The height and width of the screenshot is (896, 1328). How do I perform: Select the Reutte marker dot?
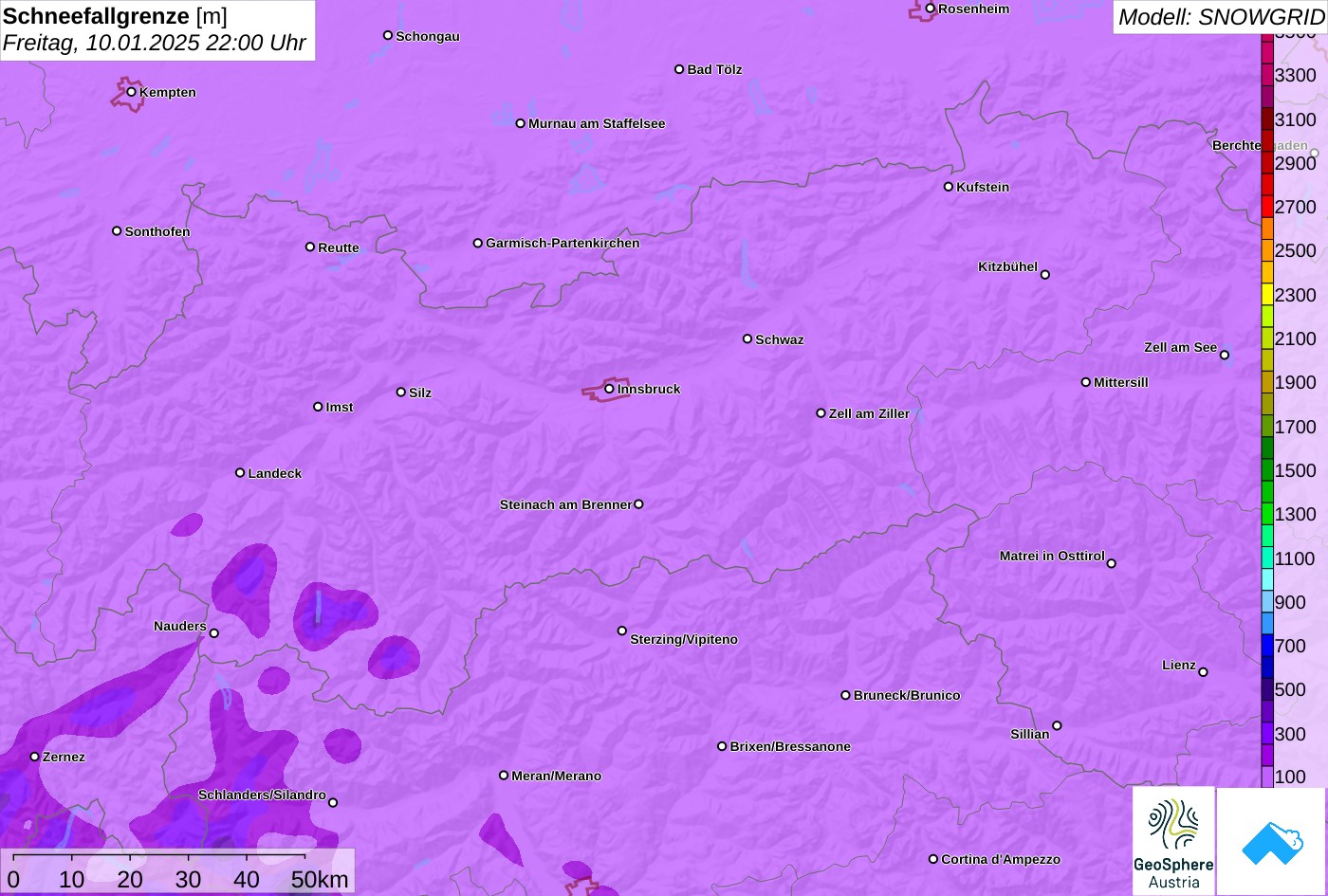click(310, 247)
